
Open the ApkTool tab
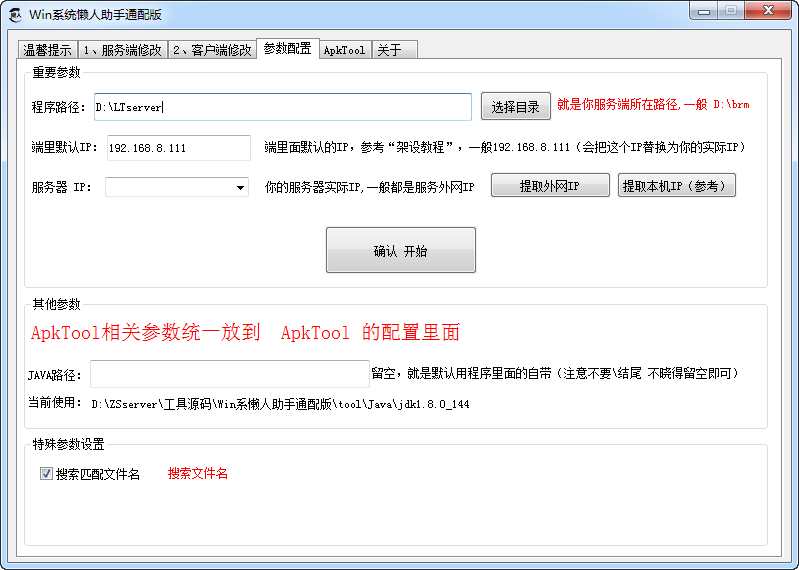tap(345, 50)
